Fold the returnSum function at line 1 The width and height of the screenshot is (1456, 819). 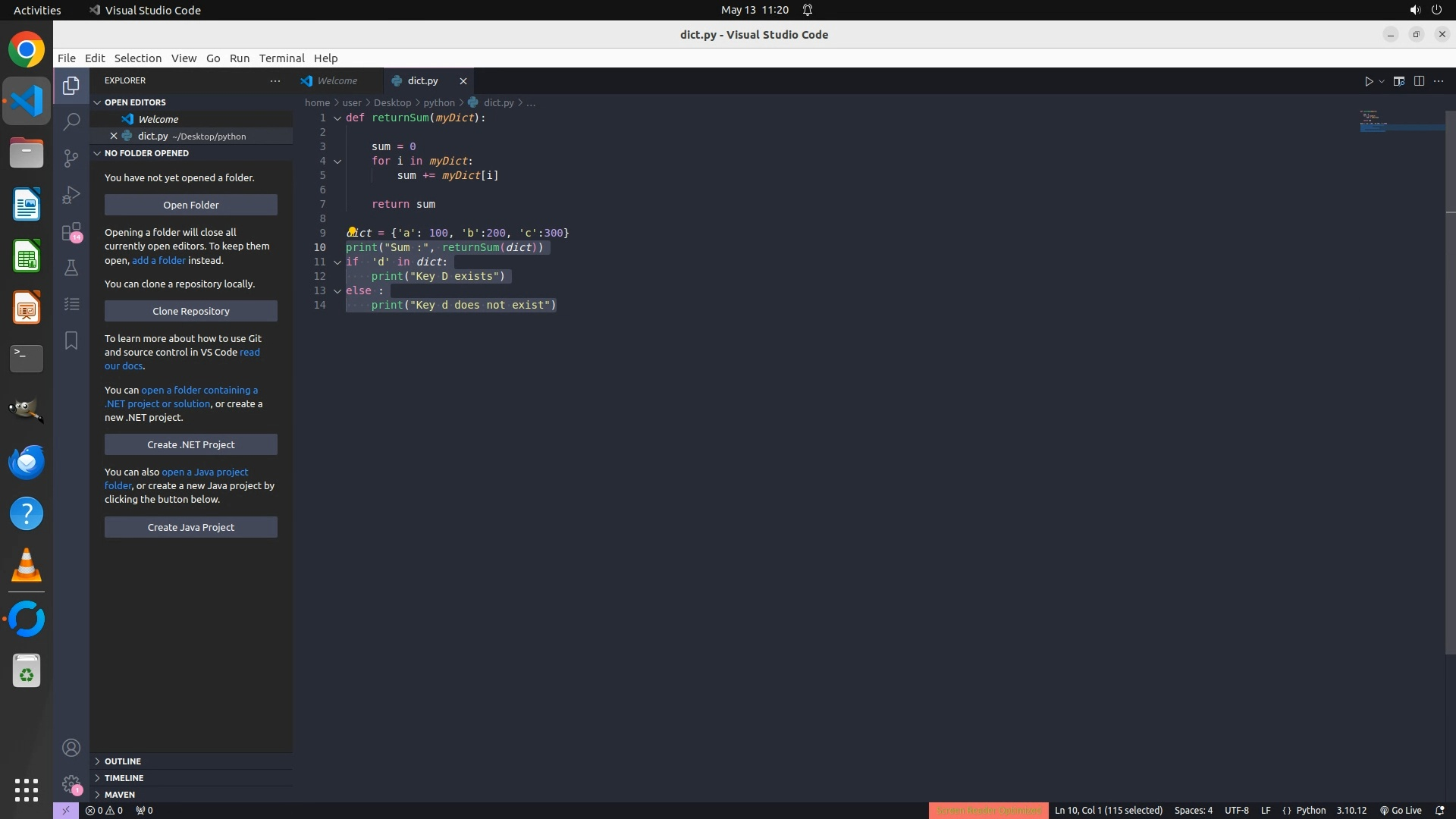tap(337, 118)
